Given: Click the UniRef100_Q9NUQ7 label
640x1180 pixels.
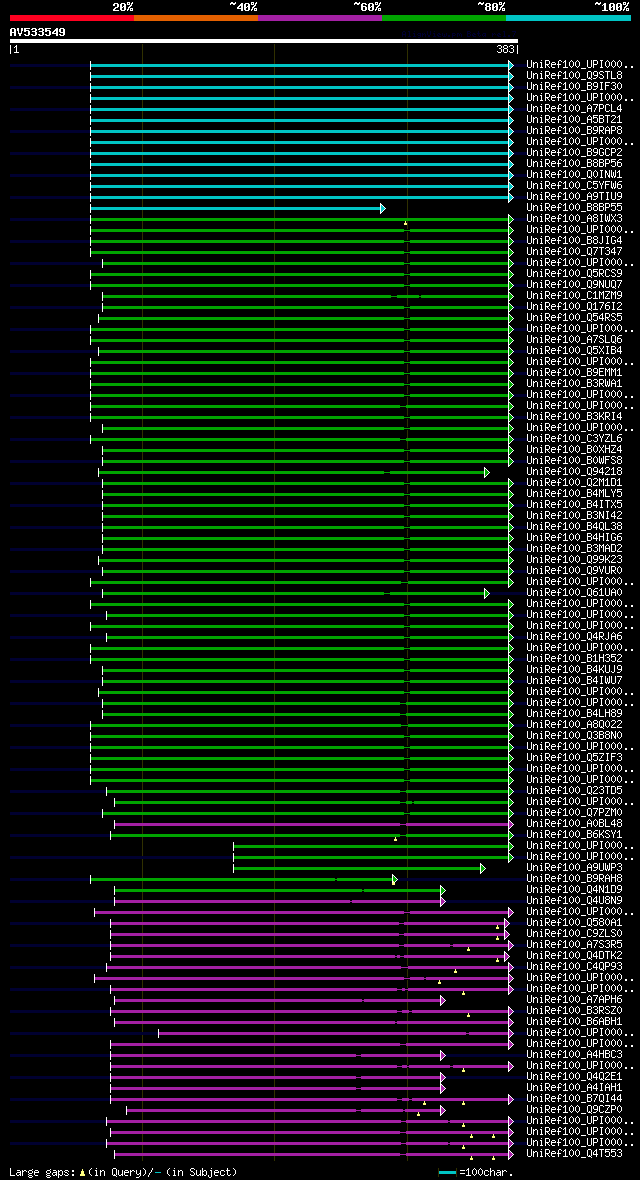Looking at the screenshot, I should (574, 284).
